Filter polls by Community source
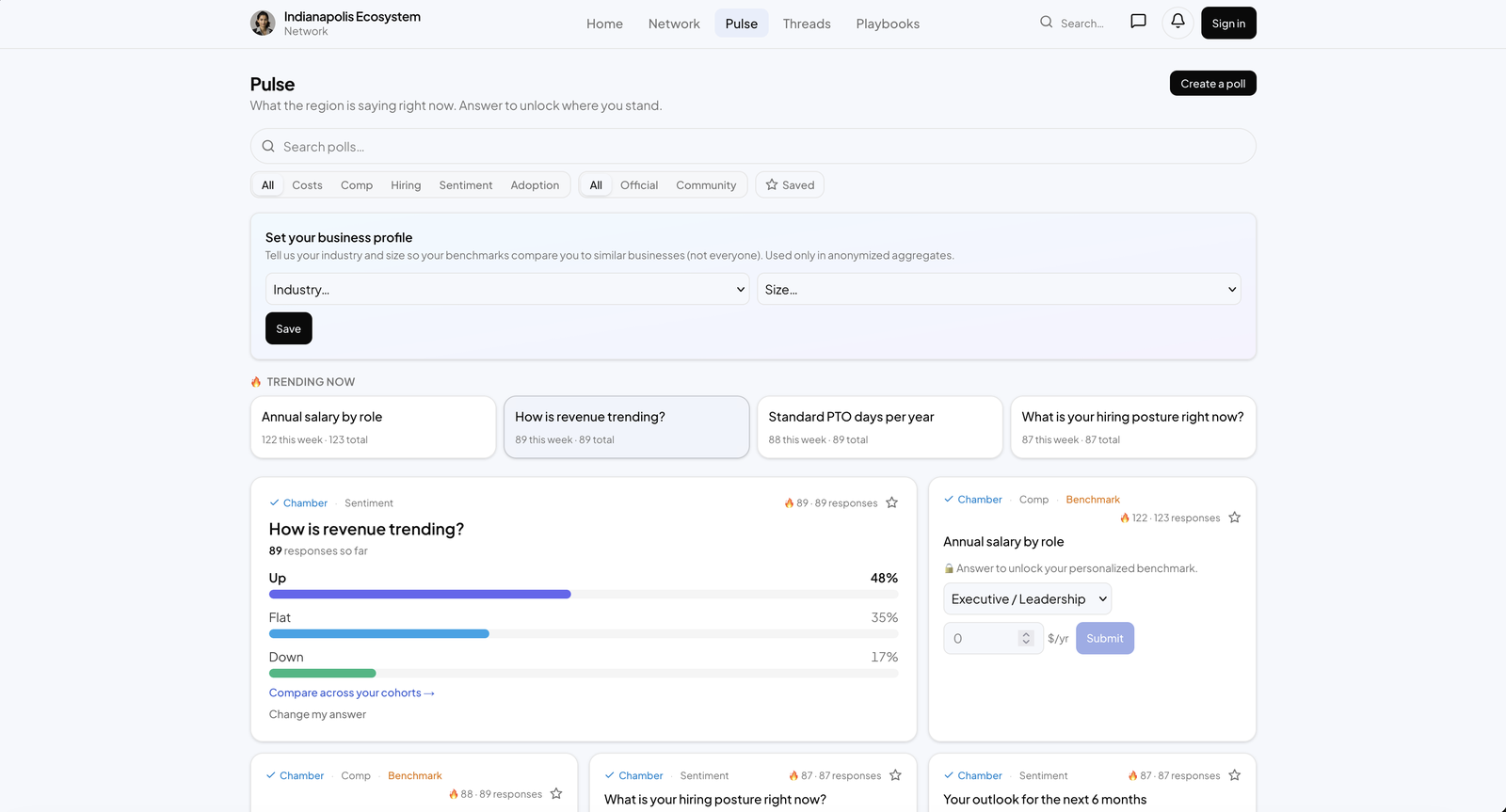This screenshot has width=1506, height=812. [706, 185]
